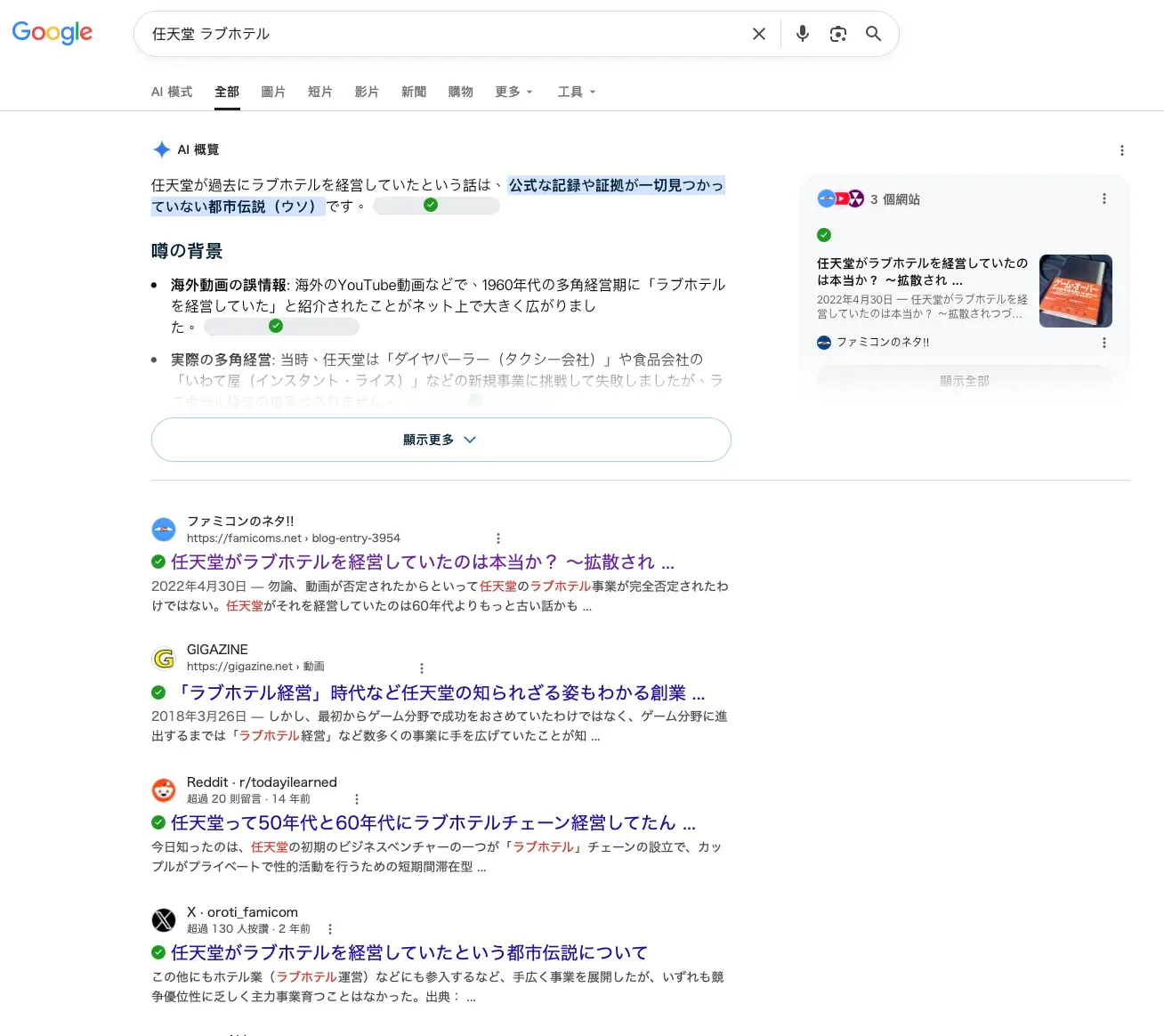Open more options for famicoms.net result
1164x1036 pixels.
point(498,538)
